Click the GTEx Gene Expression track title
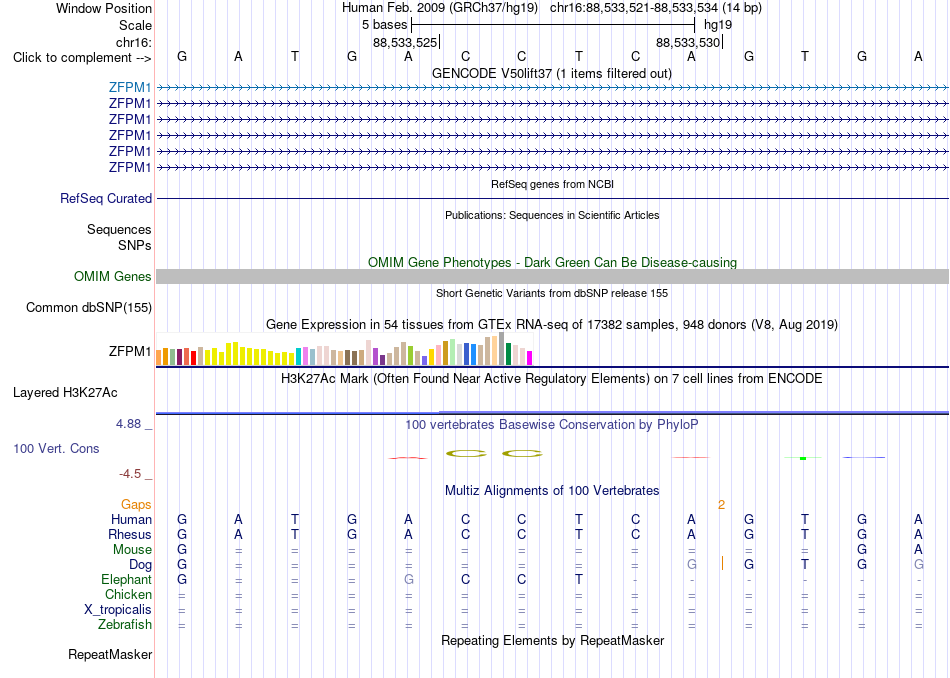The image size is (950, 678). (x=551, y=324)
